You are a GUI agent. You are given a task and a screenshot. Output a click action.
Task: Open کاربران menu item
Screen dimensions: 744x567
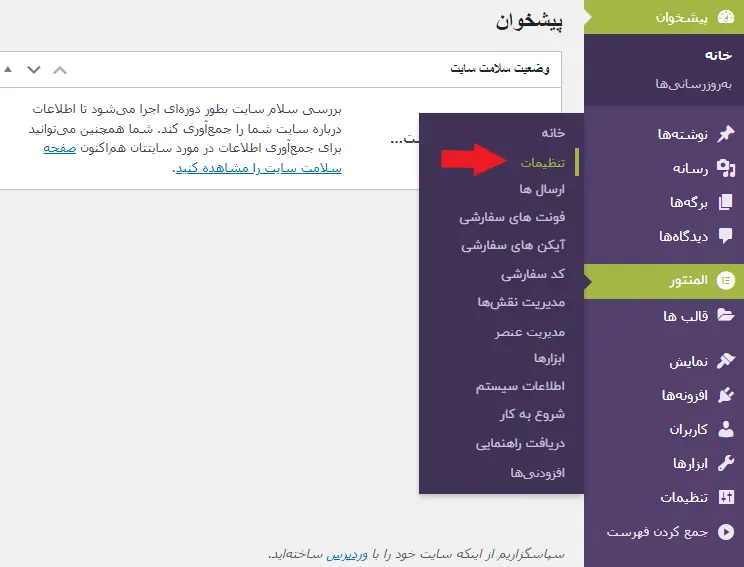click(x=664, y=429)
